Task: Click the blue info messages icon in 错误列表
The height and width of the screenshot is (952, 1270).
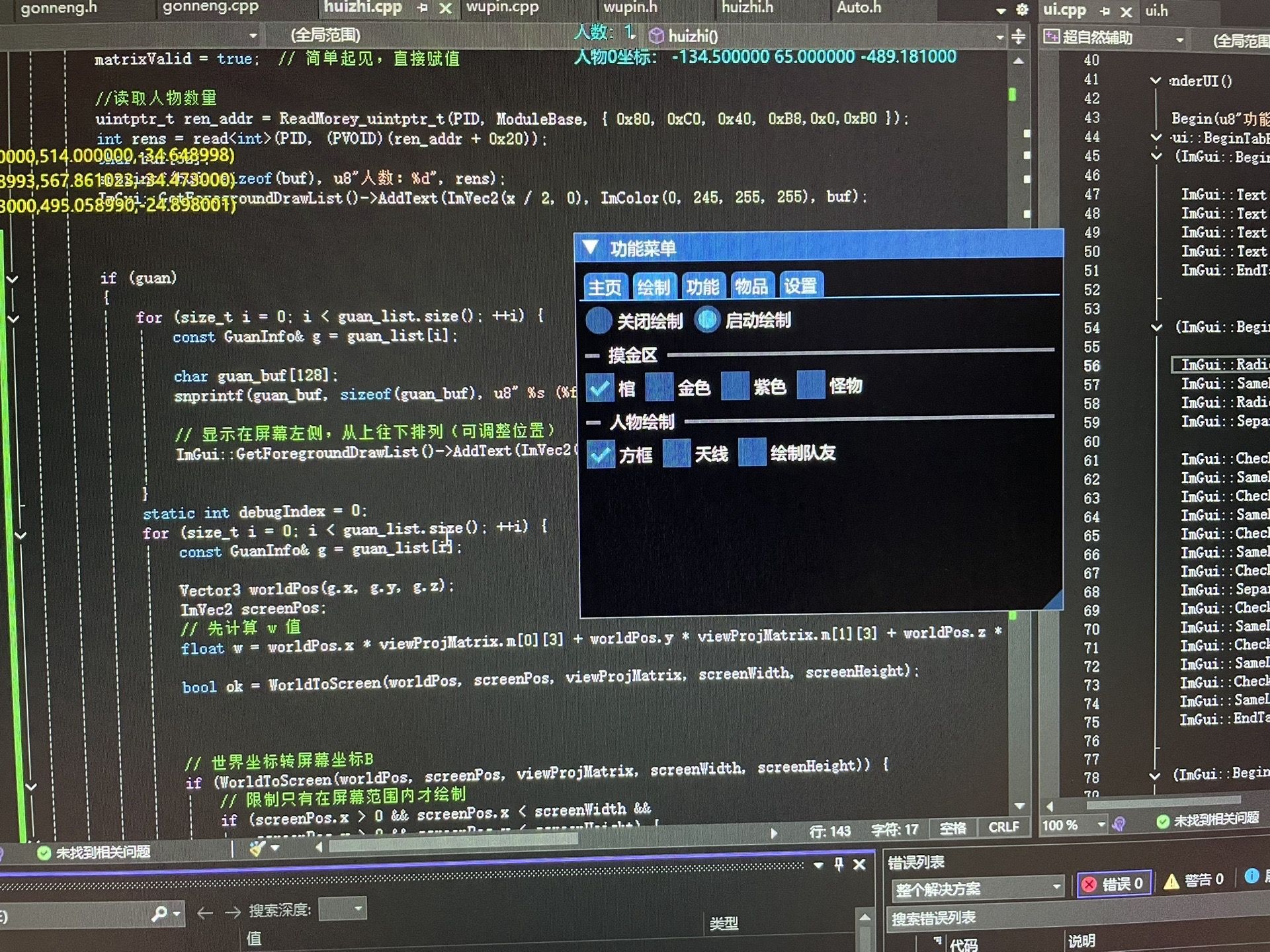Action: point(1251,876)
